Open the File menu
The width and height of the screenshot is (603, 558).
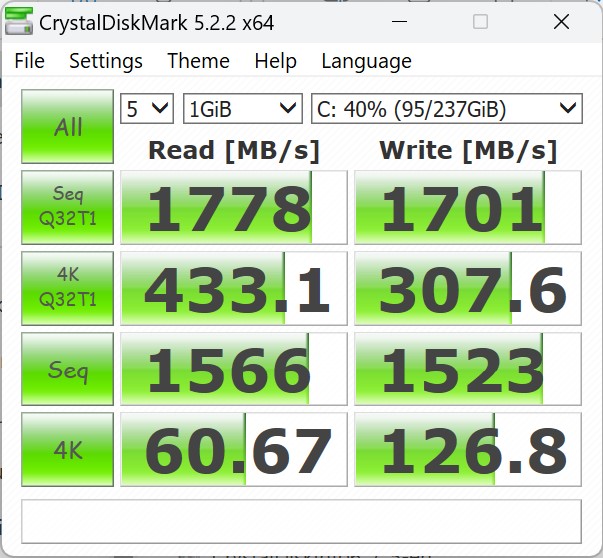tap(29, 61)
